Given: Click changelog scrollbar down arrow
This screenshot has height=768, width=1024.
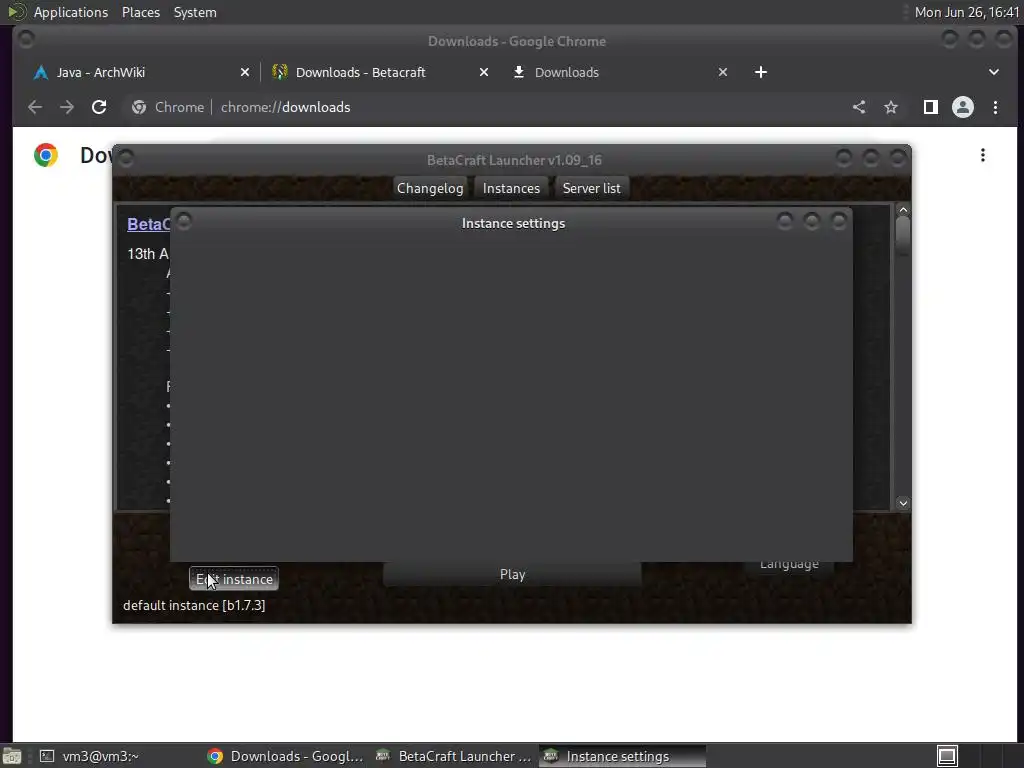Looking at the screenshot, I should (903, 503).
